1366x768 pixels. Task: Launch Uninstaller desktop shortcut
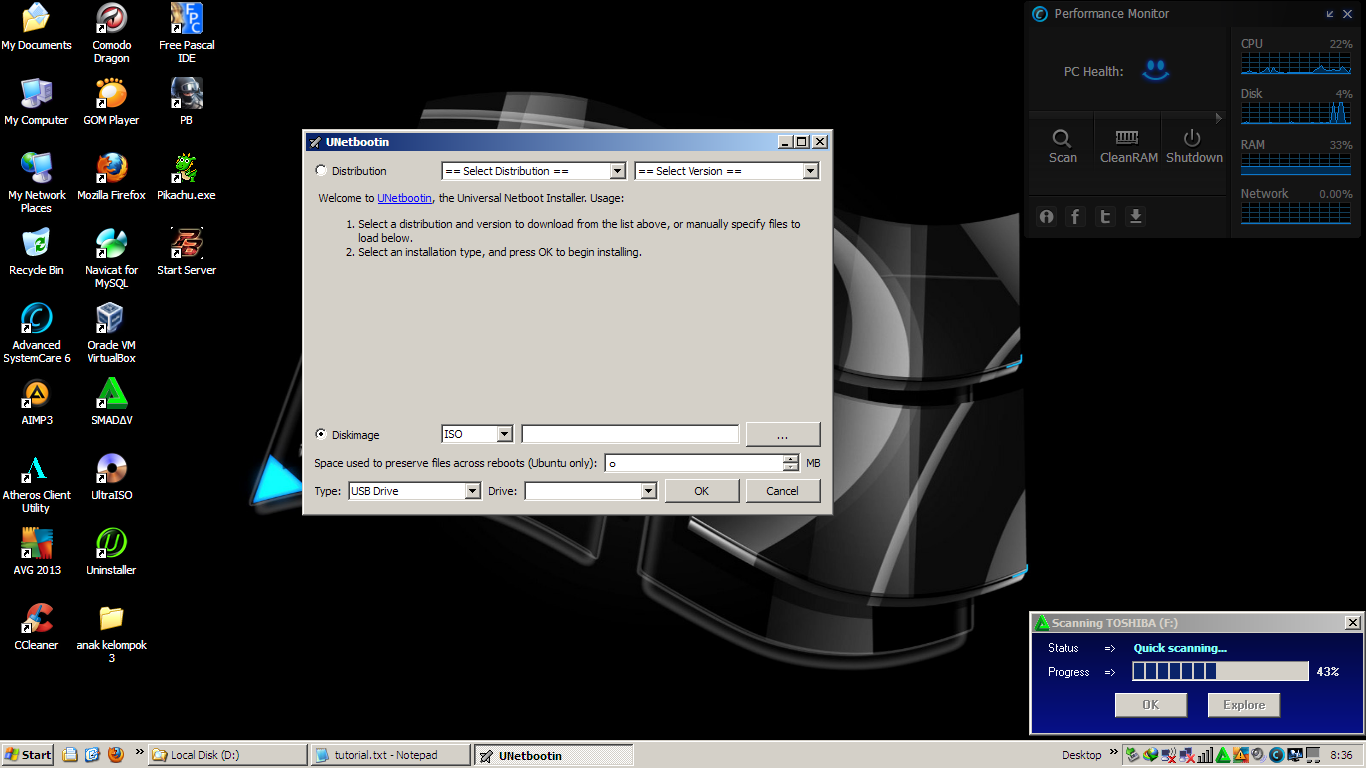point(111,551)
